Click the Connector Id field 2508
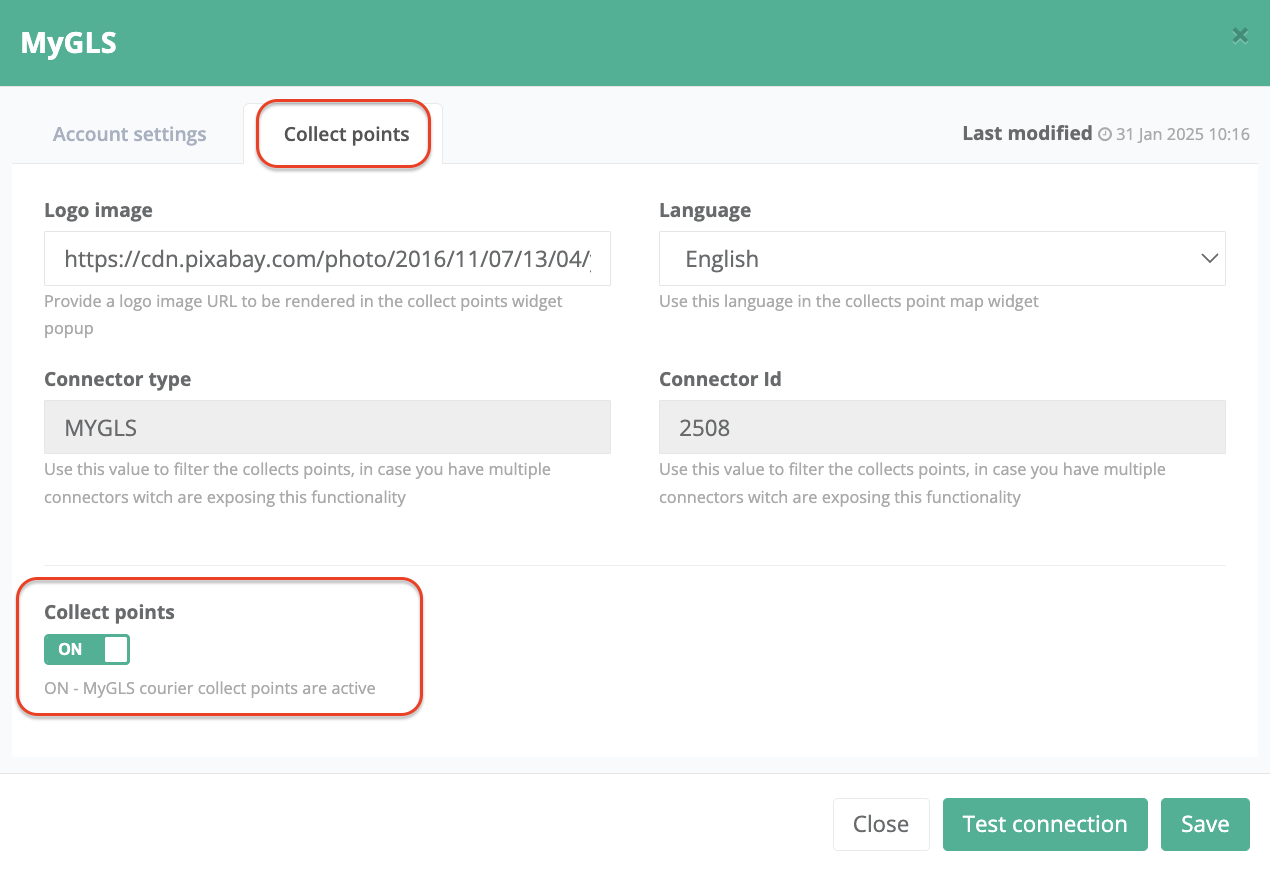This screenshot has height=870, width=1270. click(x=942, y=428)
